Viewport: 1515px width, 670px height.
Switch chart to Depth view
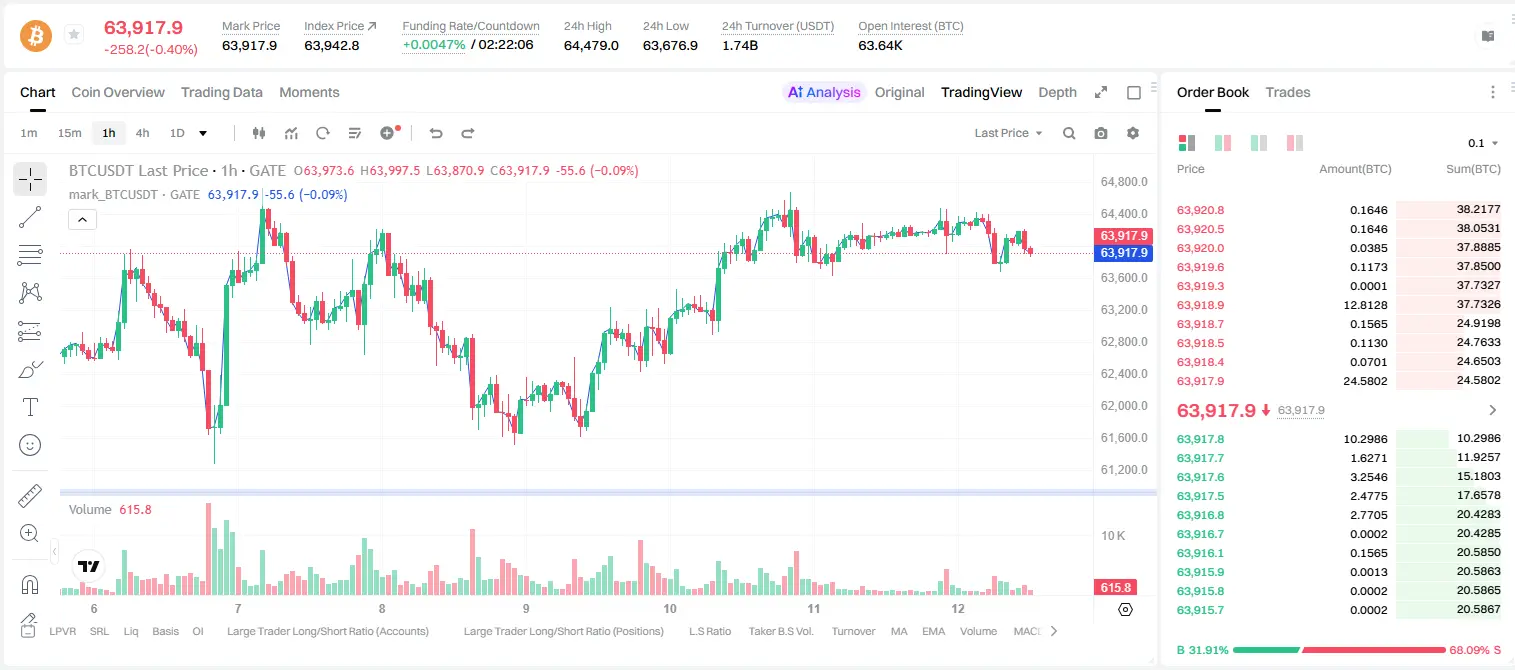point(1057,92)
